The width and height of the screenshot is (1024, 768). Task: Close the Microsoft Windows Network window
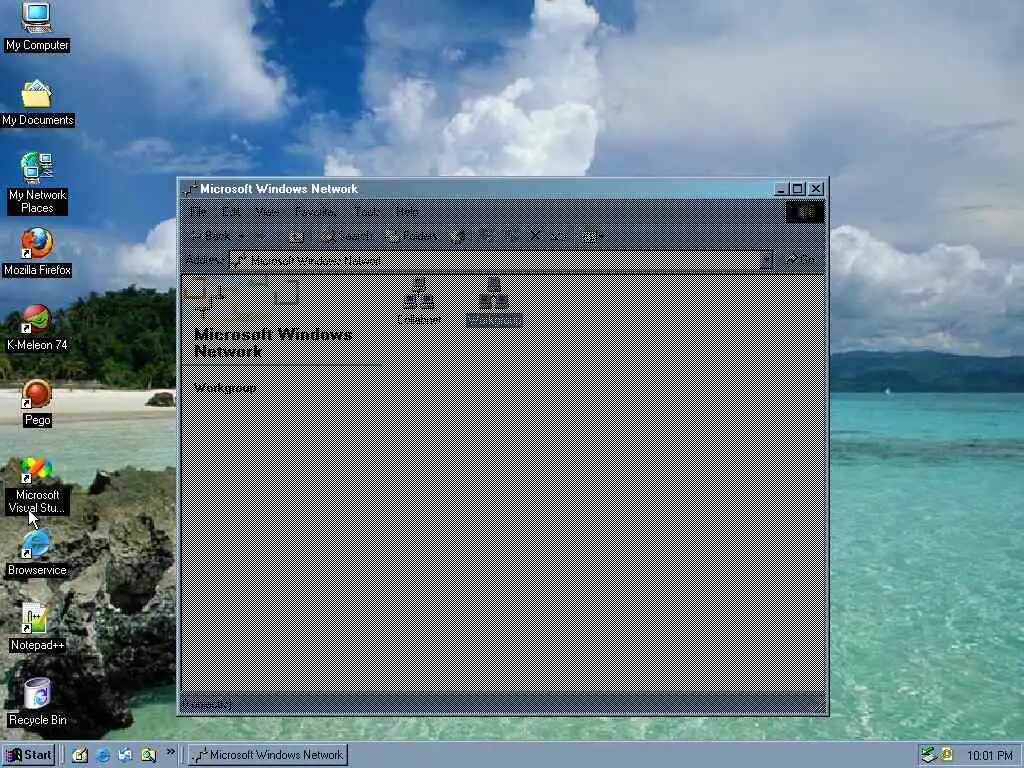(816, 189)
